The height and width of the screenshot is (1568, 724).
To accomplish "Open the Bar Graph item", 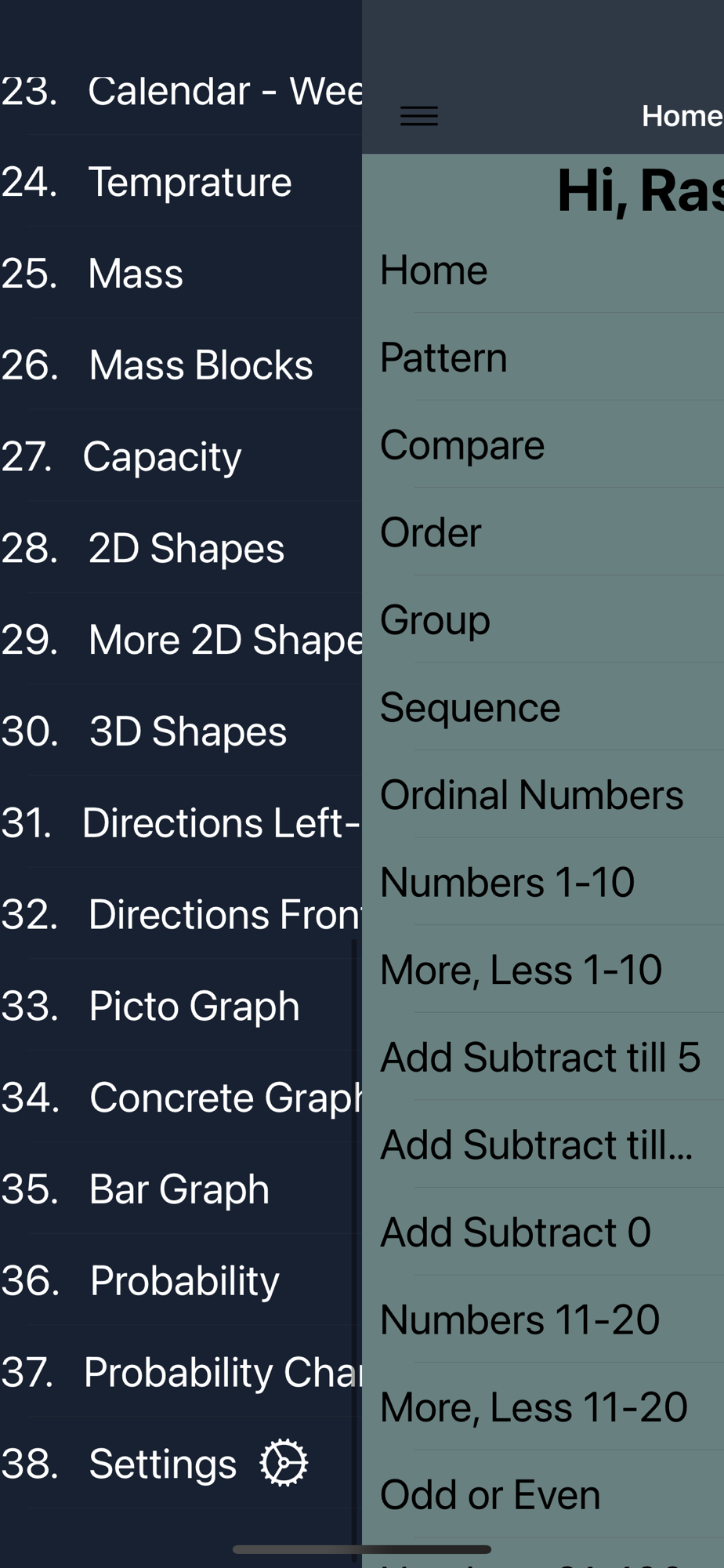I will point(179,1189).
